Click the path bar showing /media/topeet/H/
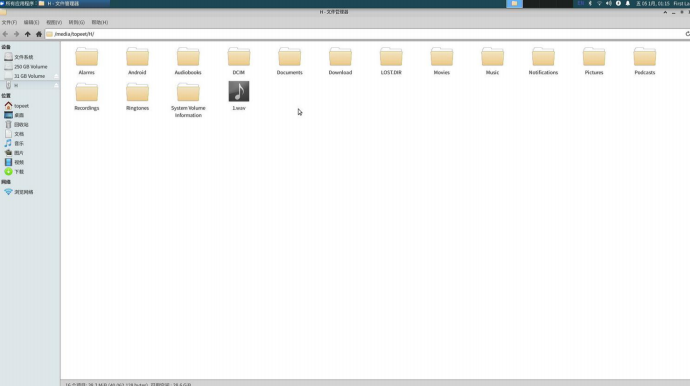The height and width of the screenshot is (386, 690). pos(364,34)
